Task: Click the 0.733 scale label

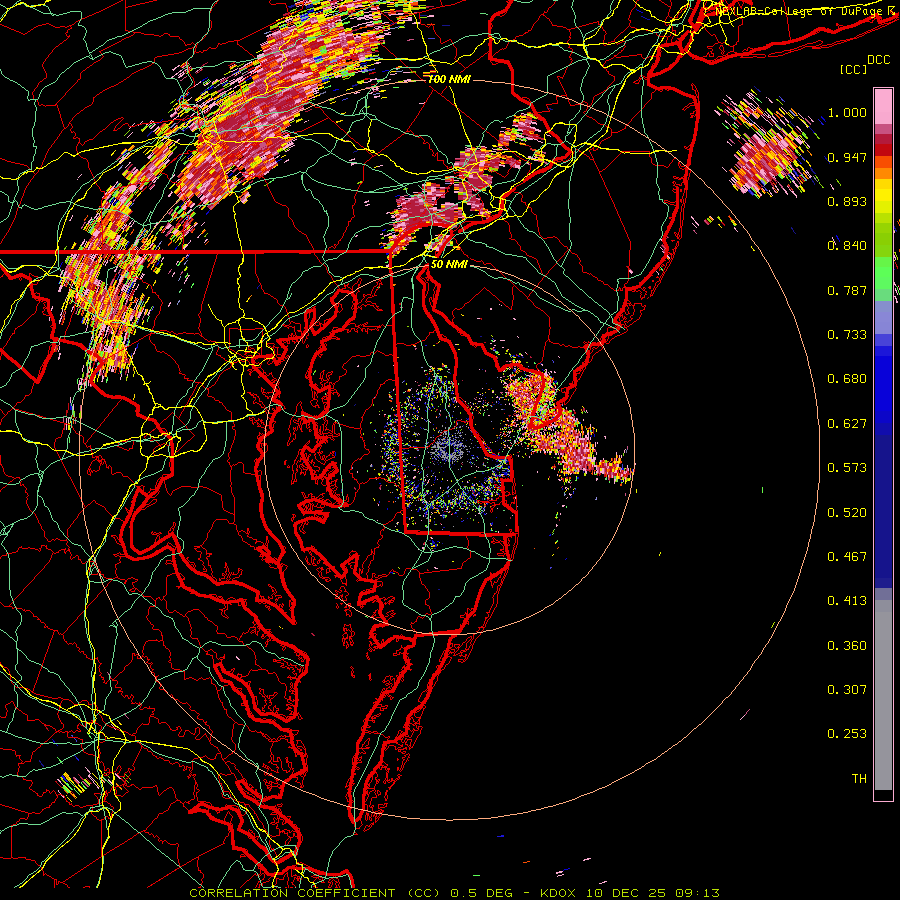Action: click(847, 335)
